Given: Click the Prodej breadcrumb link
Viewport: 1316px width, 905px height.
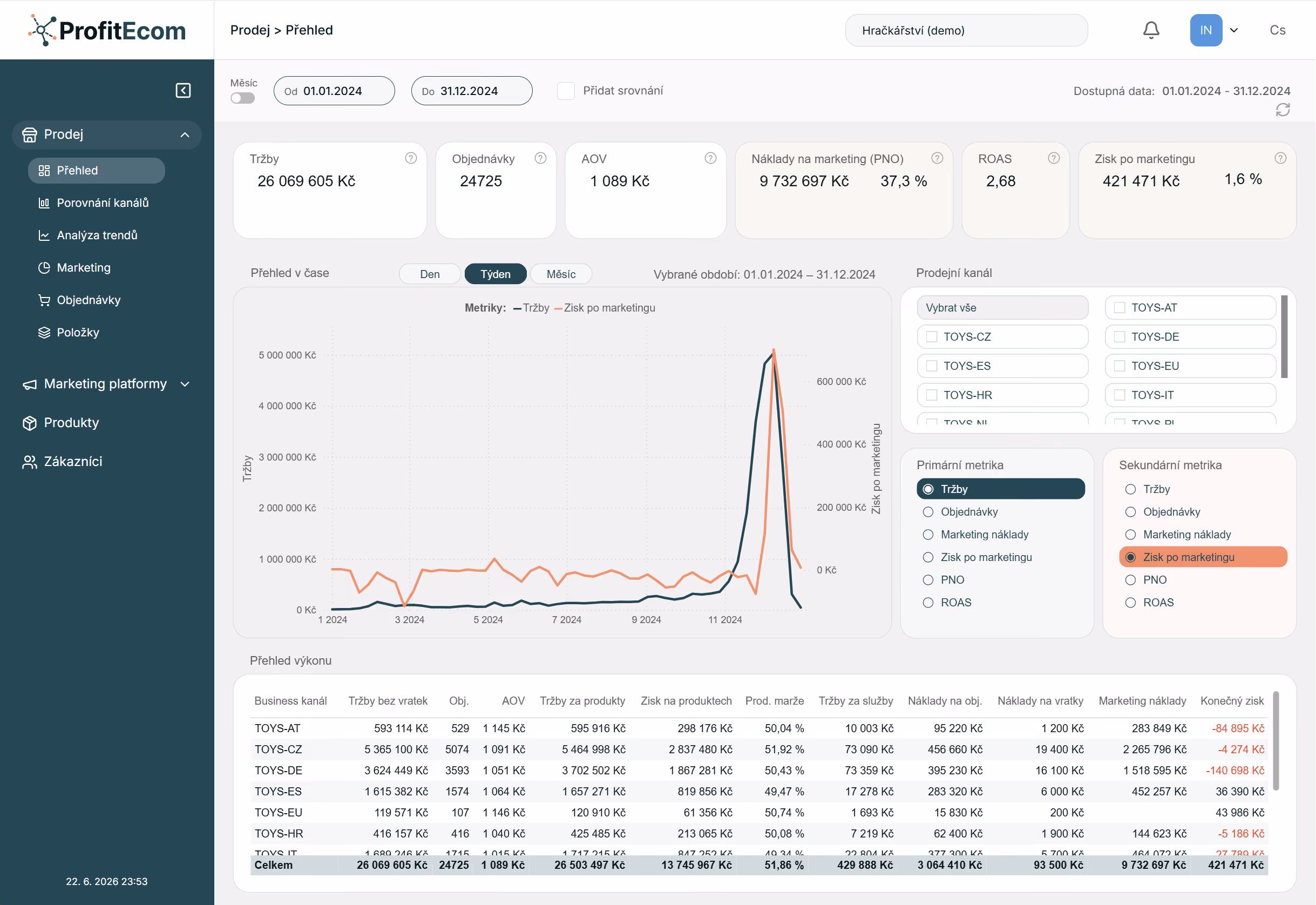Looking at the screenshot, I should point(250,30).
